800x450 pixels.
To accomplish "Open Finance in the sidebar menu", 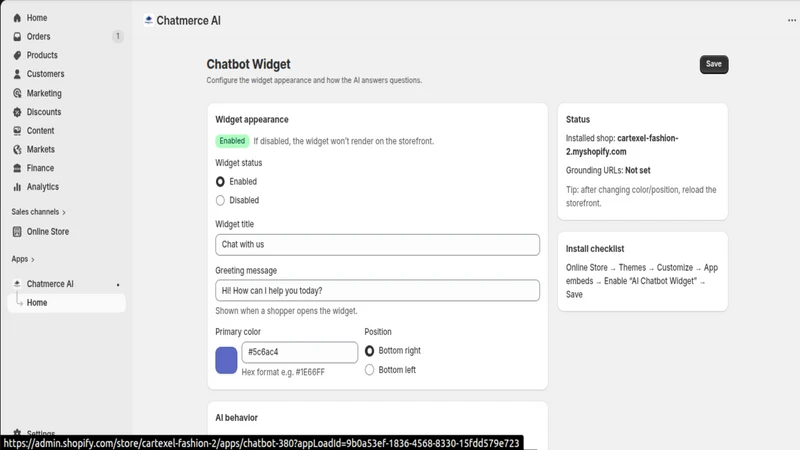I will coord(40,168).
